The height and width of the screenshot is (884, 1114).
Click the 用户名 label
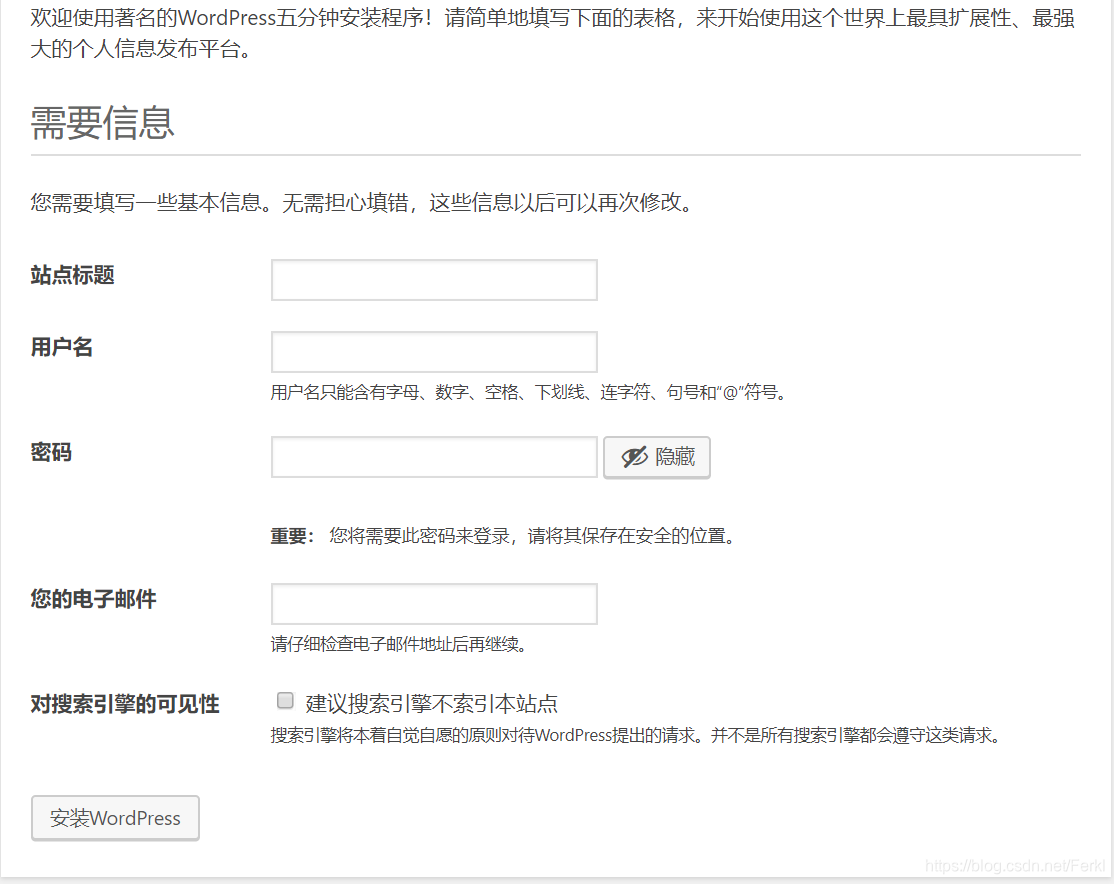tap(62, 347)
